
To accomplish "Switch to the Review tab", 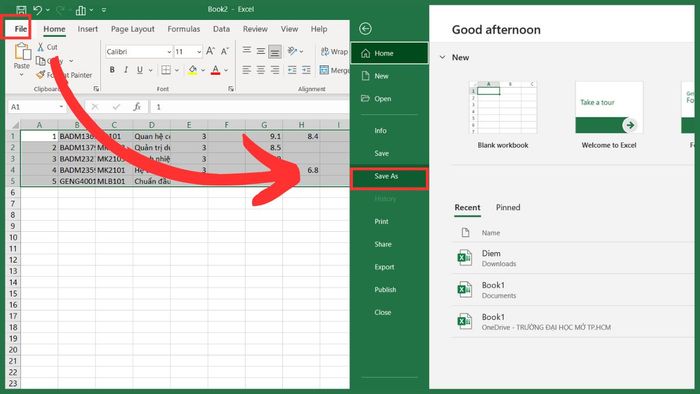I will point(255,29).
